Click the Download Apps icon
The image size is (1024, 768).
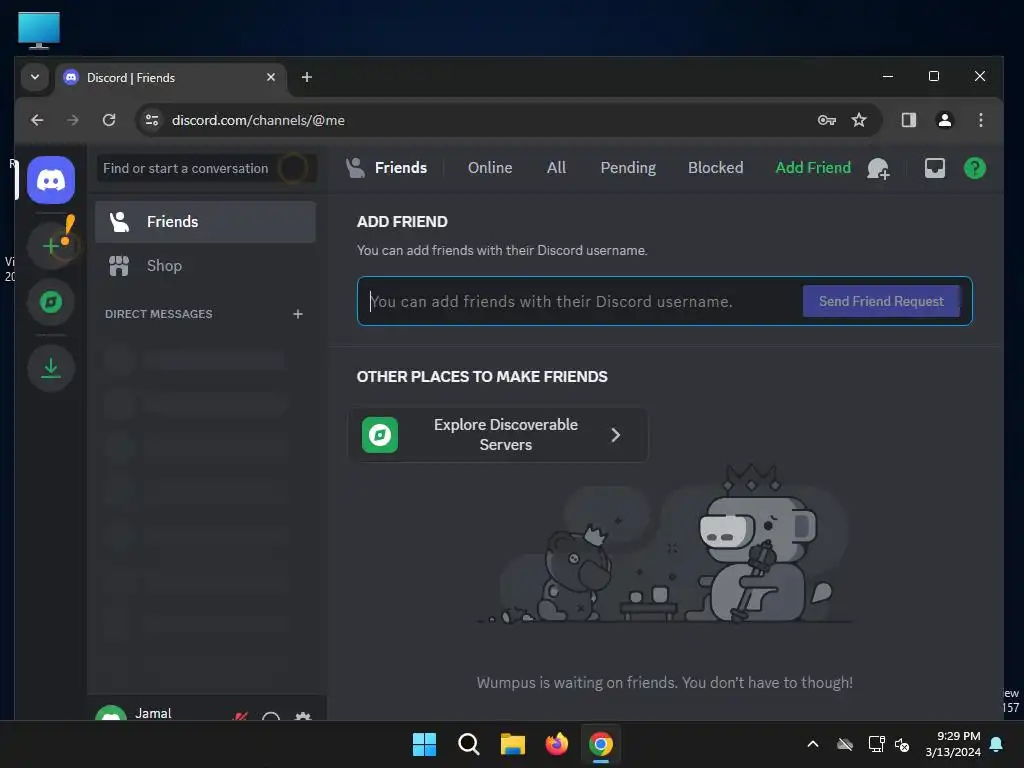(51, 368)
